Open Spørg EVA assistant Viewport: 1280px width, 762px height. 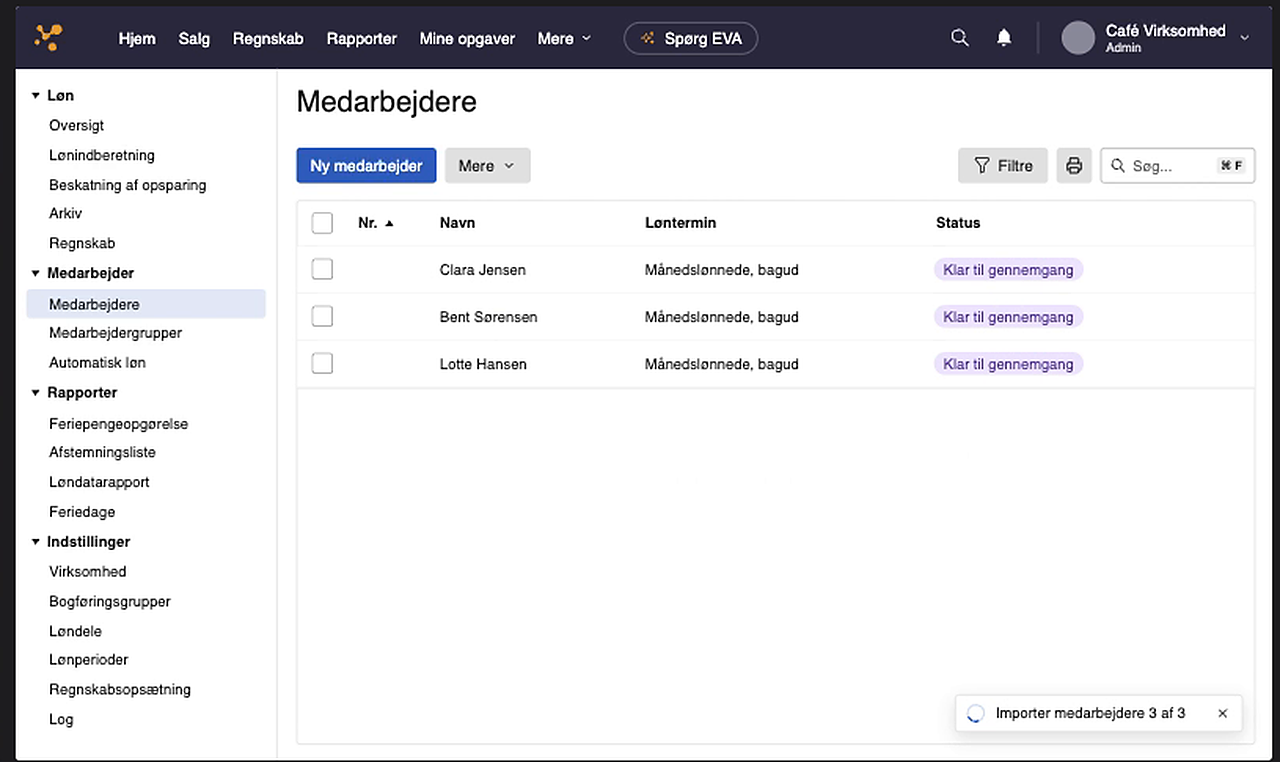[691, 38]
